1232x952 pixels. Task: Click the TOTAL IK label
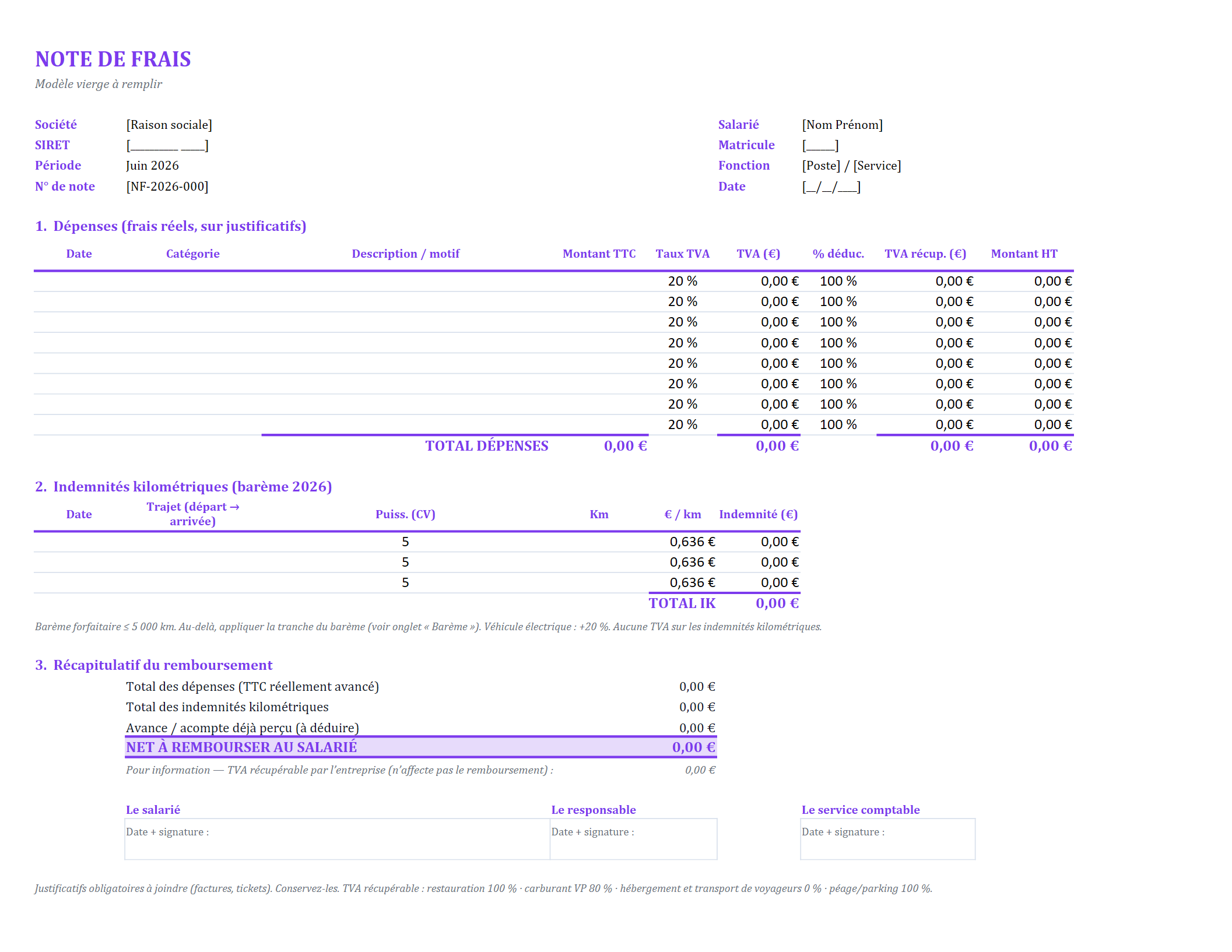pos(682,603)
